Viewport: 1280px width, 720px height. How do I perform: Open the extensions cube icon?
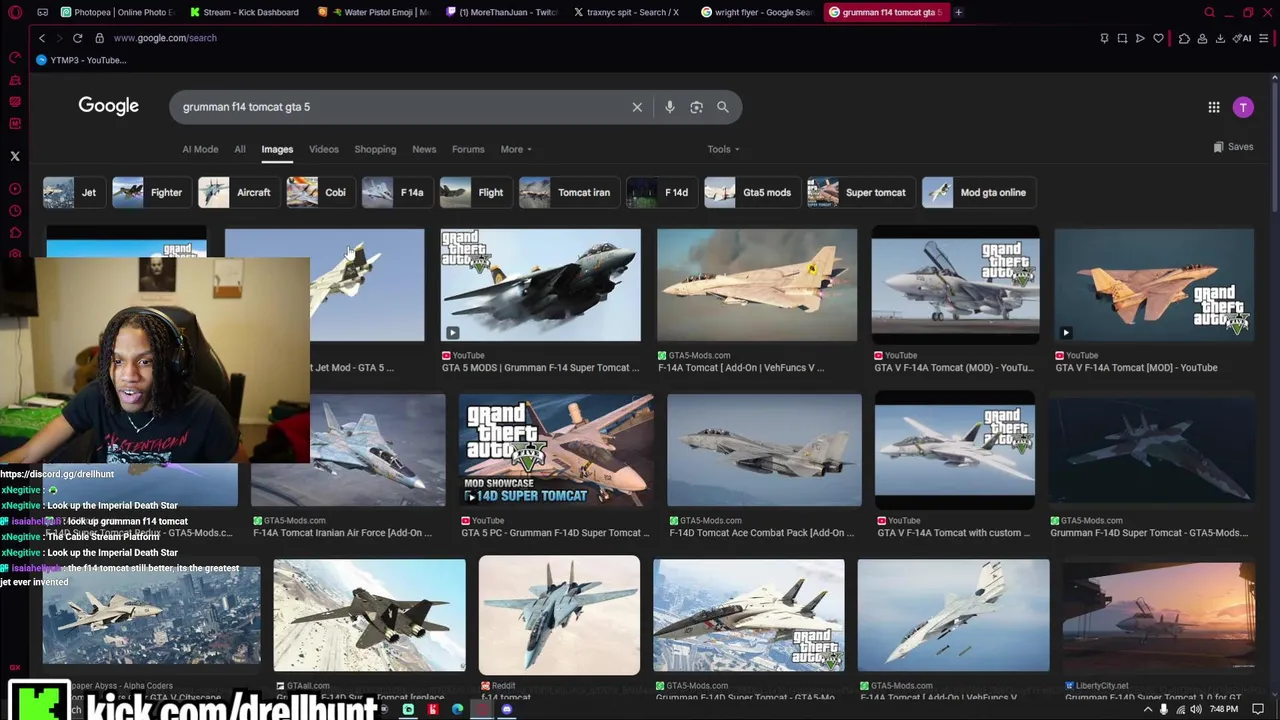(x=1184, y=38)
